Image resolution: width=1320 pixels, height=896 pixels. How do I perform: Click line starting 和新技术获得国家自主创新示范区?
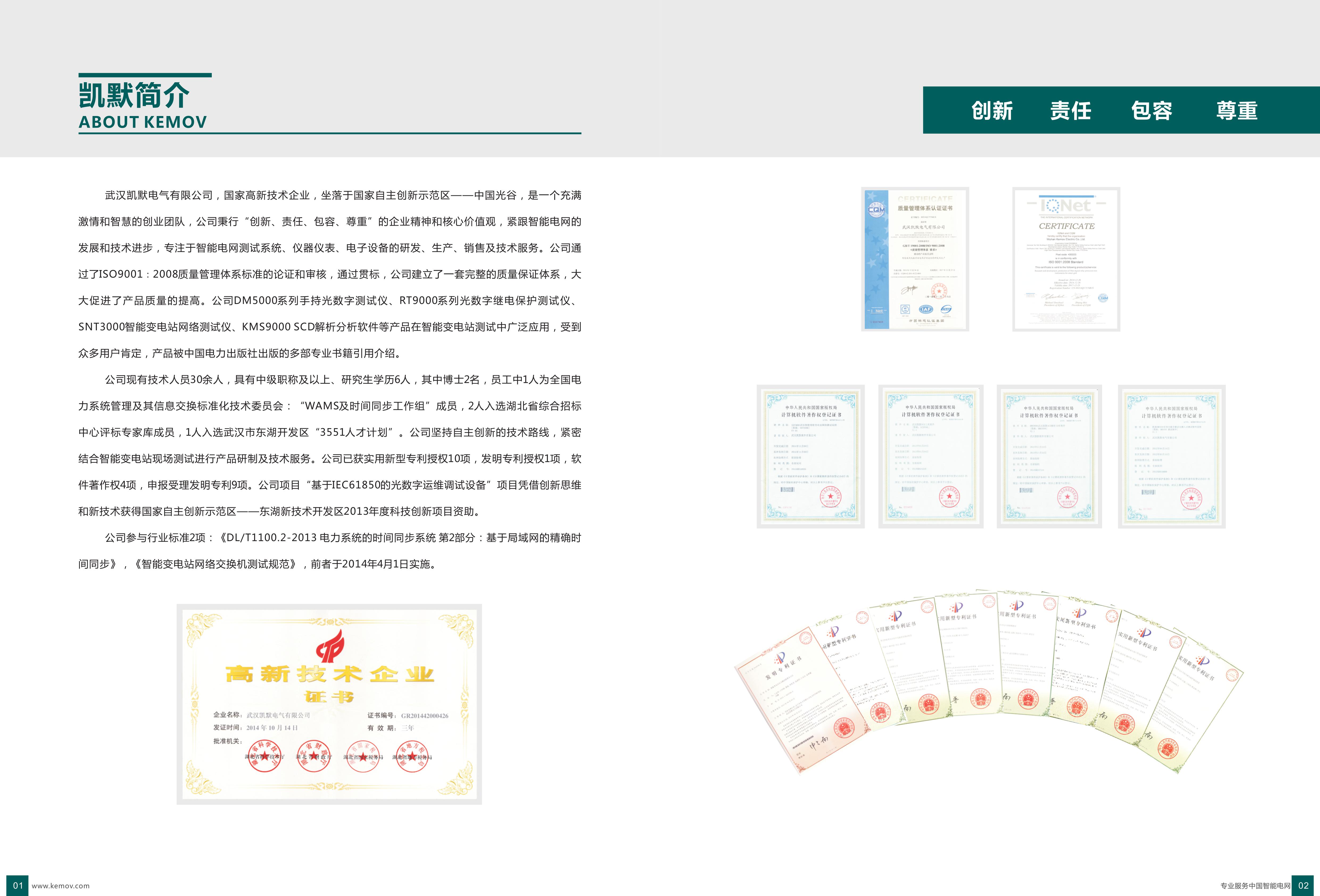279,511
